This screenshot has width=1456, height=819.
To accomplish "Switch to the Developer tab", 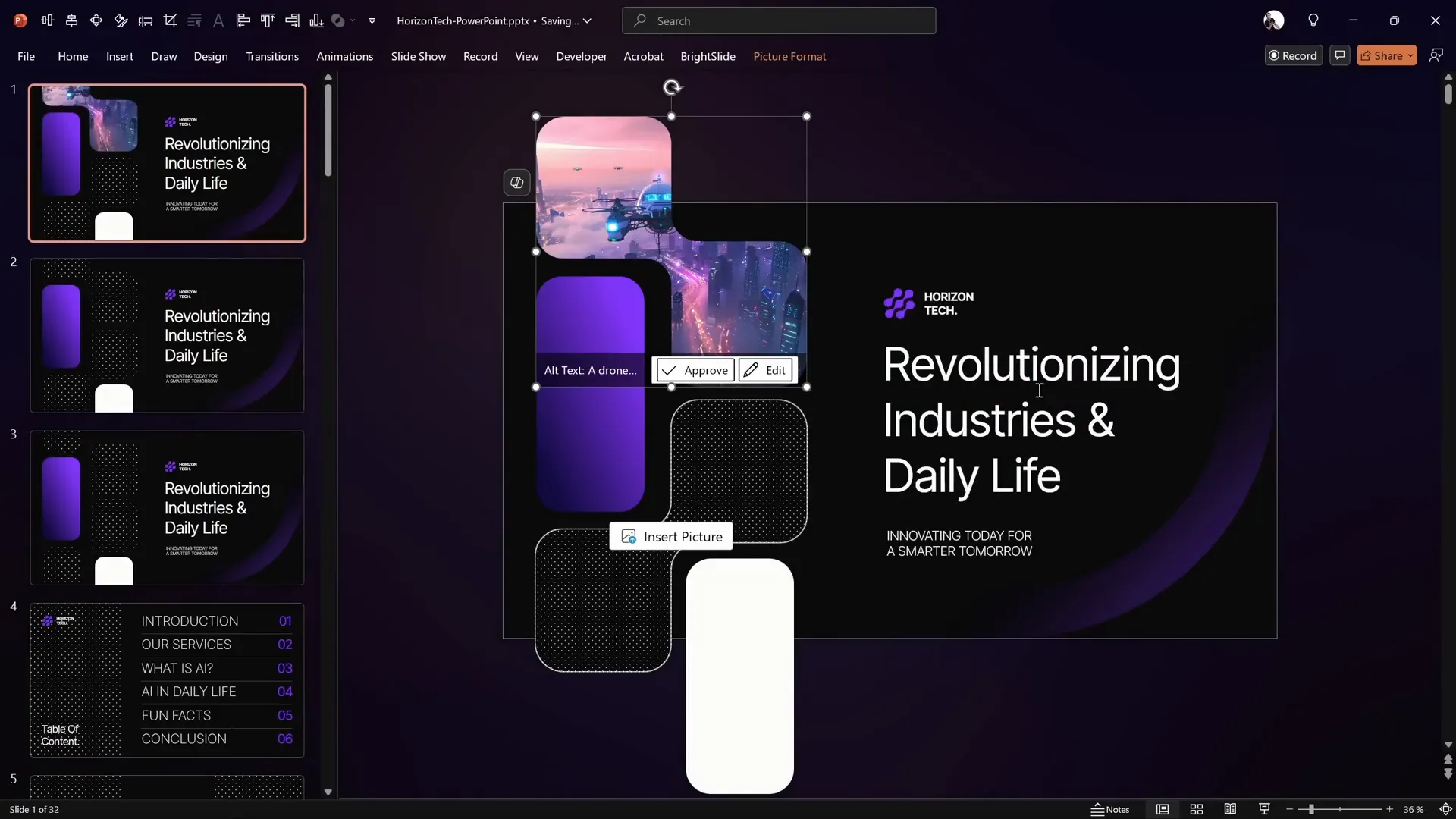I will 582,56.
